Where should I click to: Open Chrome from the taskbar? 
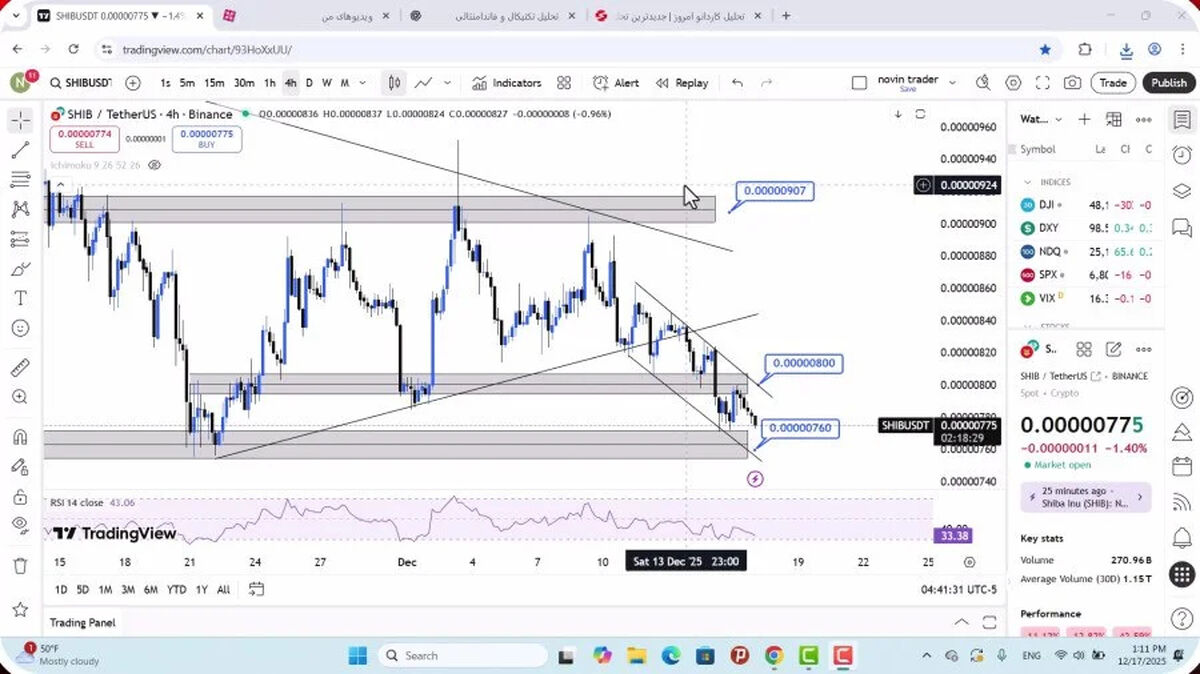774,656
